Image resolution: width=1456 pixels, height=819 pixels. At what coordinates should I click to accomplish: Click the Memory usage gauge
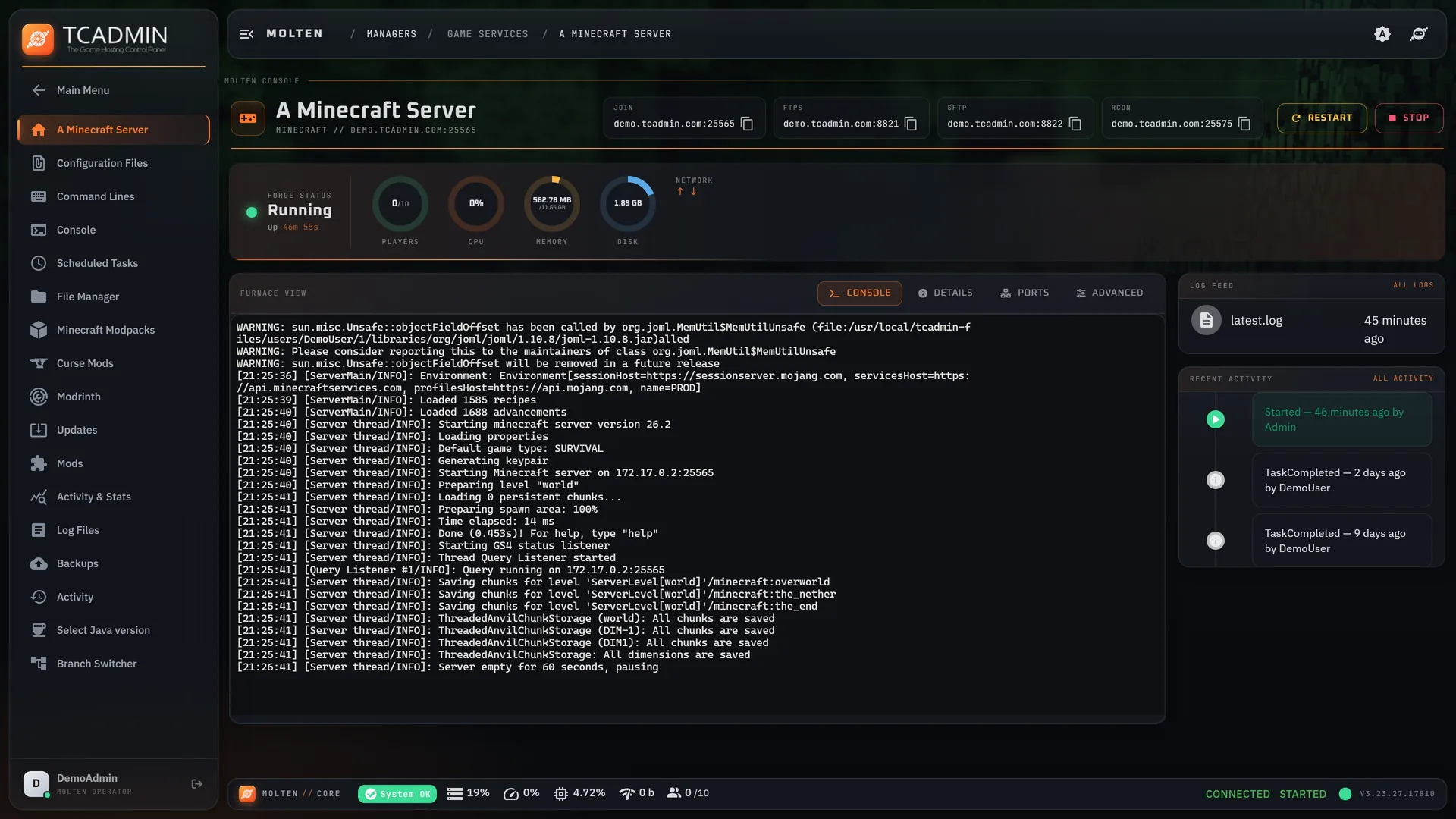tap(552, 203)
